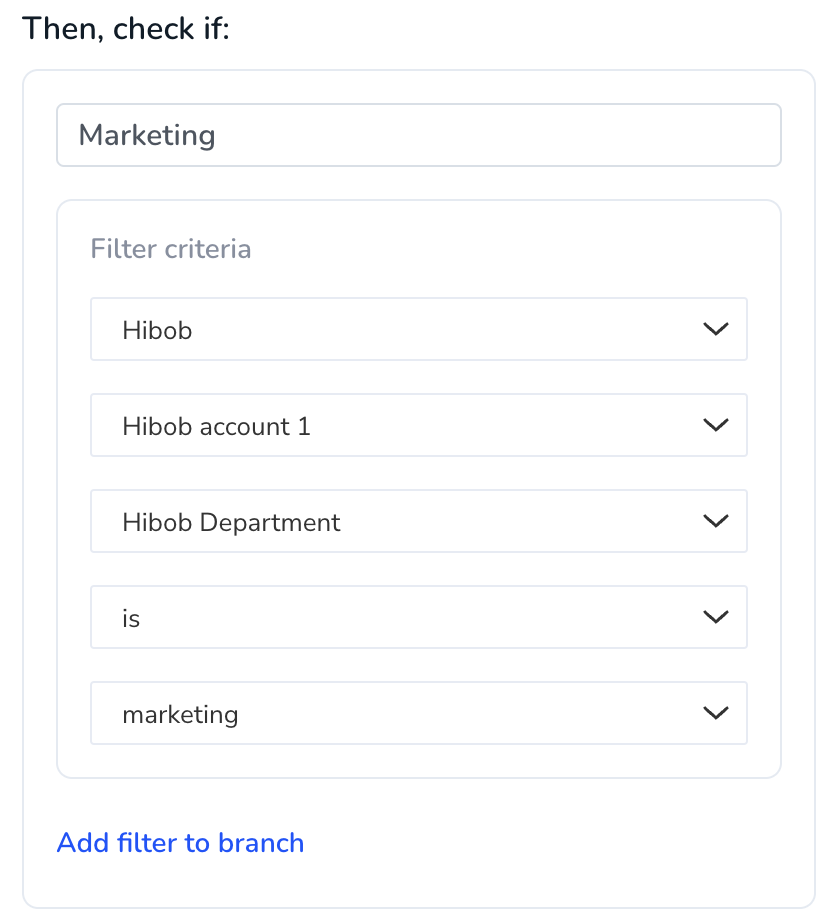The image size is (832, 920).
Task: Click the word 'is' in operator box
Action: click(131, 618)
